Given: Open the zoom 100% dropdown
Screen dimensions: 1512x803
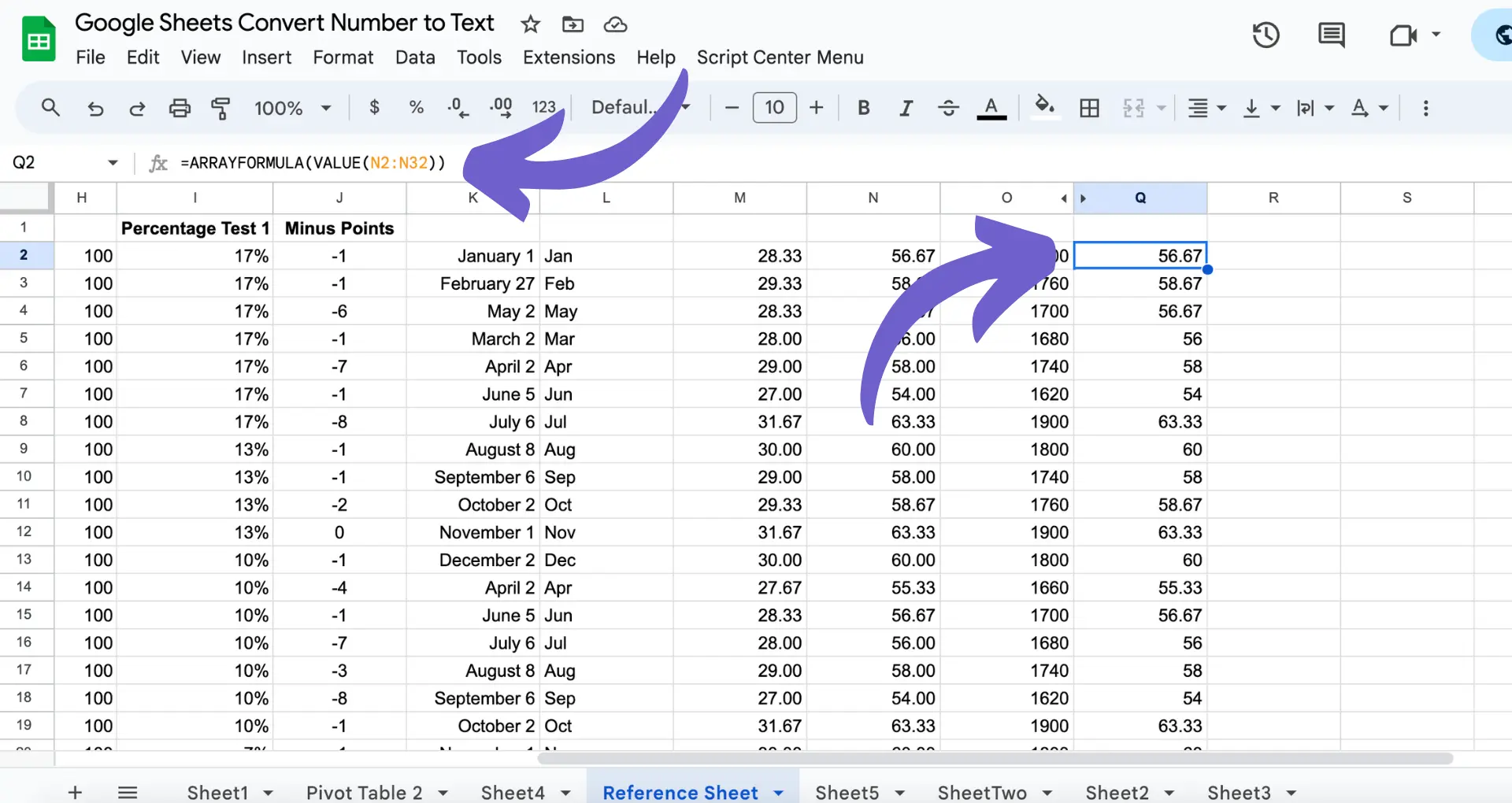Looking at the screenshot, I should click(292, 108).
